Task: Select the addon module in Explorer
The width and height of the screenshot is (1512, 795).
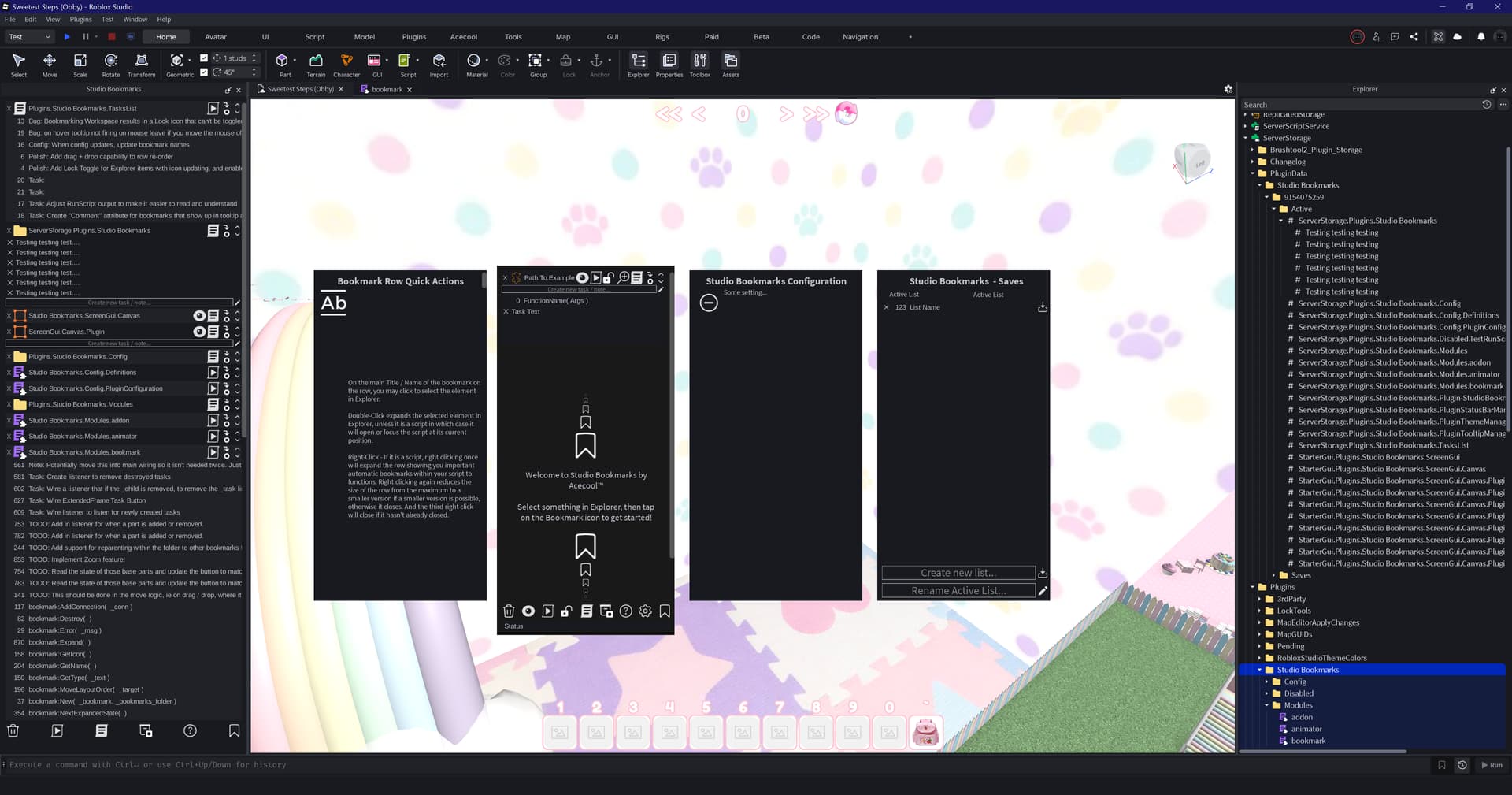Action: pos(1302,717)
